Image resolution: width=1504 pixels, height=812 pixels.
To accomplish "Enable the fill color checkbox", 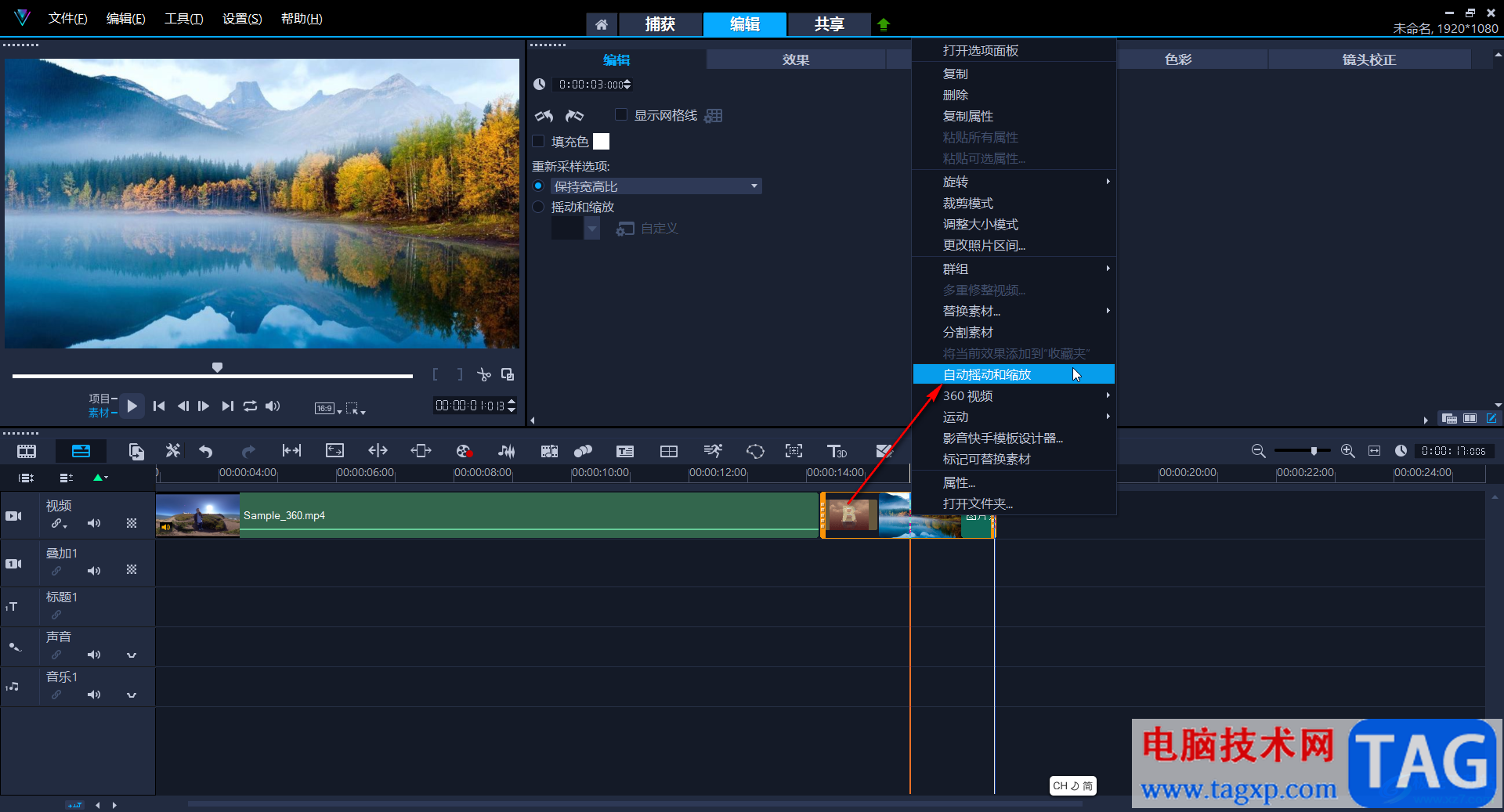I will pyautogui.click(x=538, y=142).
